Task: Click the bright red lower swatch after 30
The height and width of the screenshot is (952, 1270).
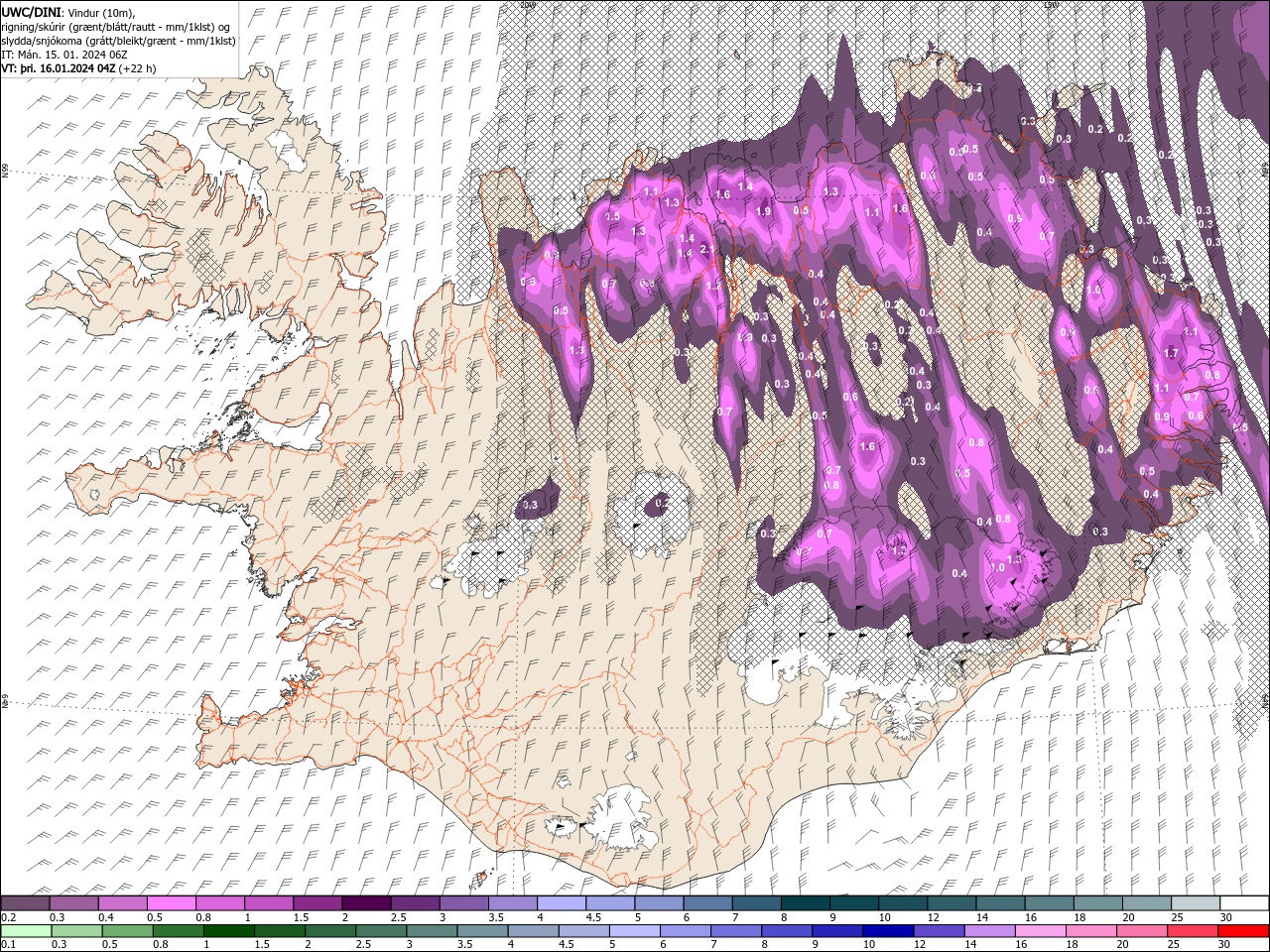Action: (x=1243, y=931)
